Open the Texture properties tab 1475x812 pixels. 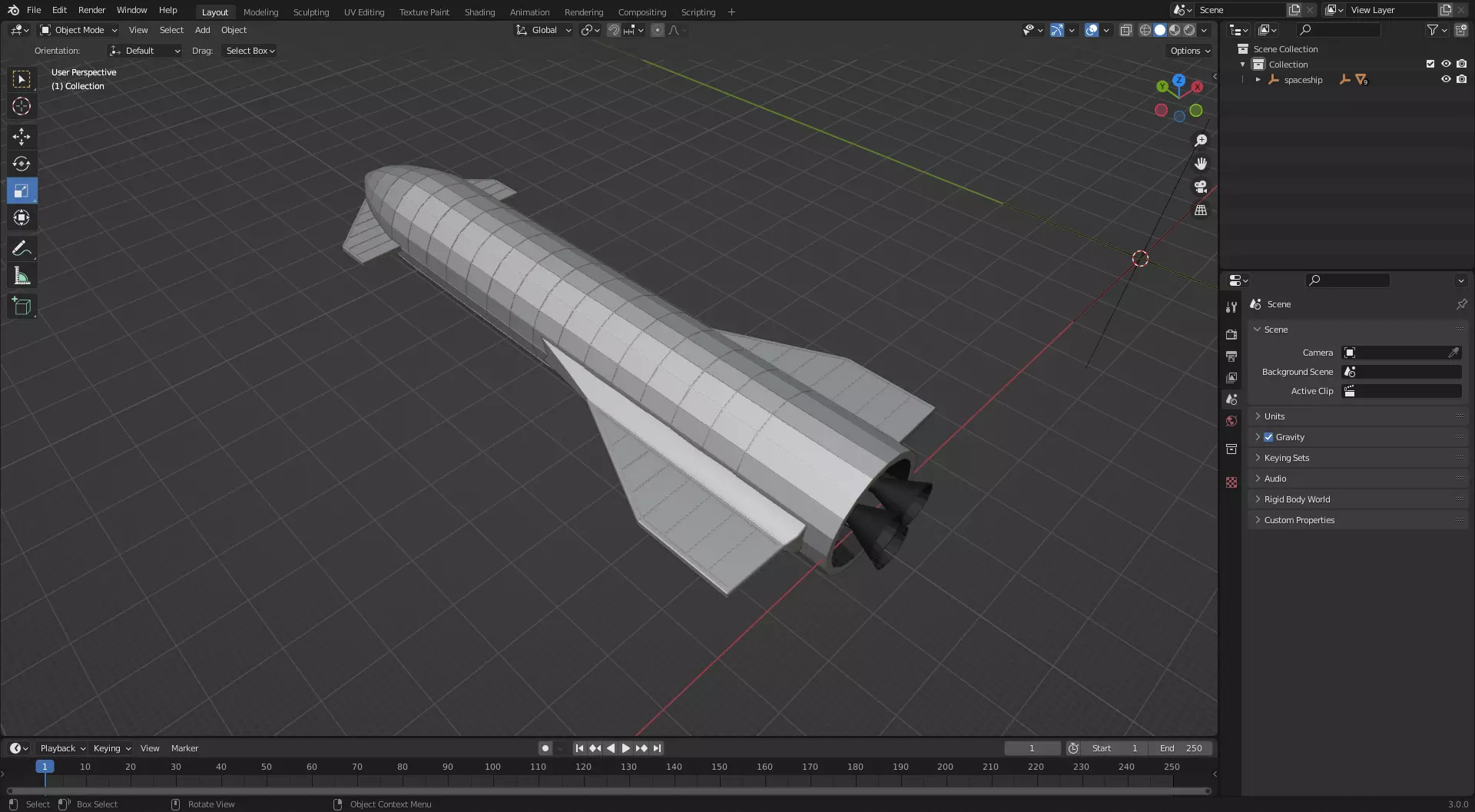point(1231,482)
